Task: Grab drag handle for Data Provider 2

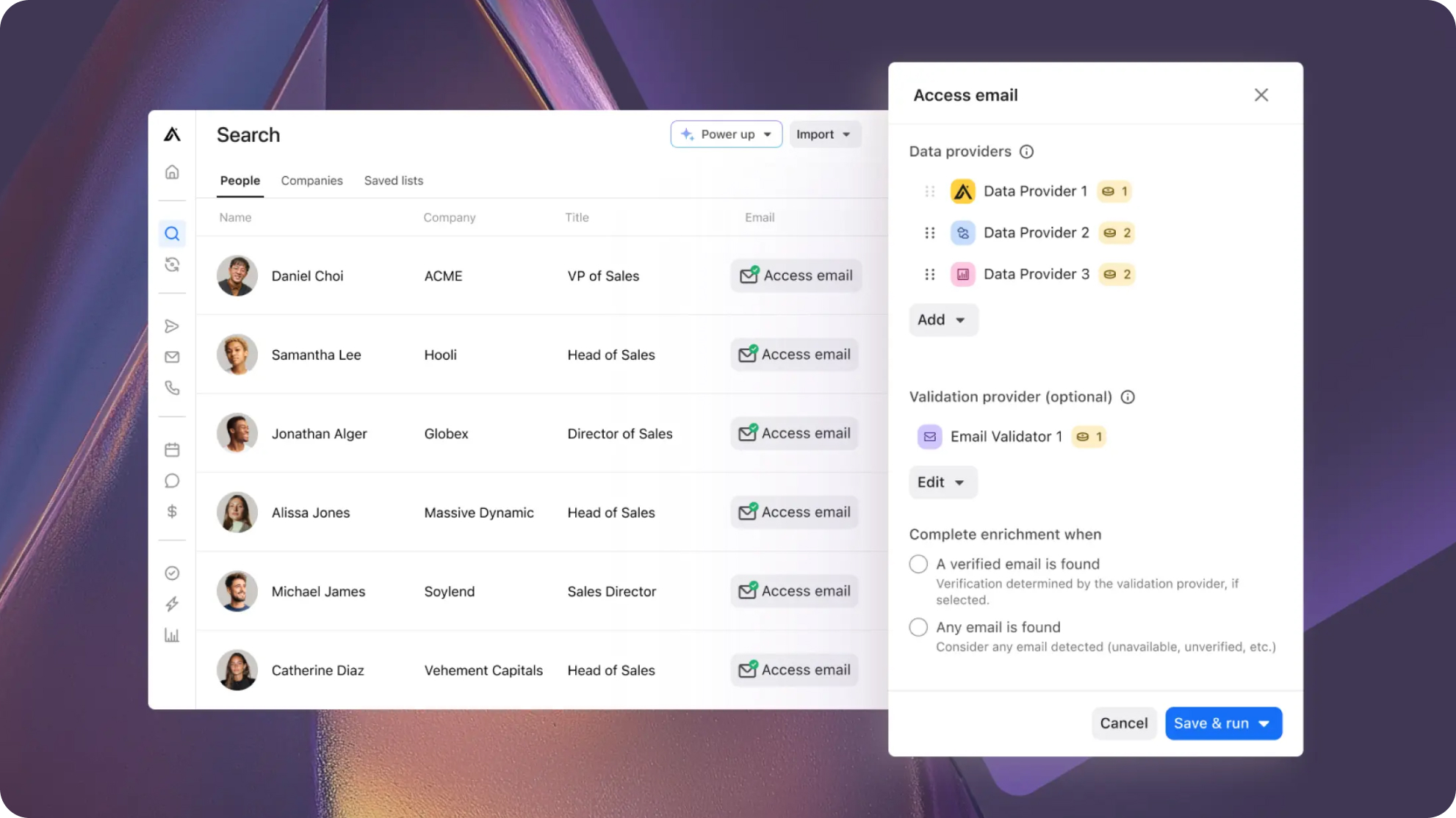Action: (929, 233)
